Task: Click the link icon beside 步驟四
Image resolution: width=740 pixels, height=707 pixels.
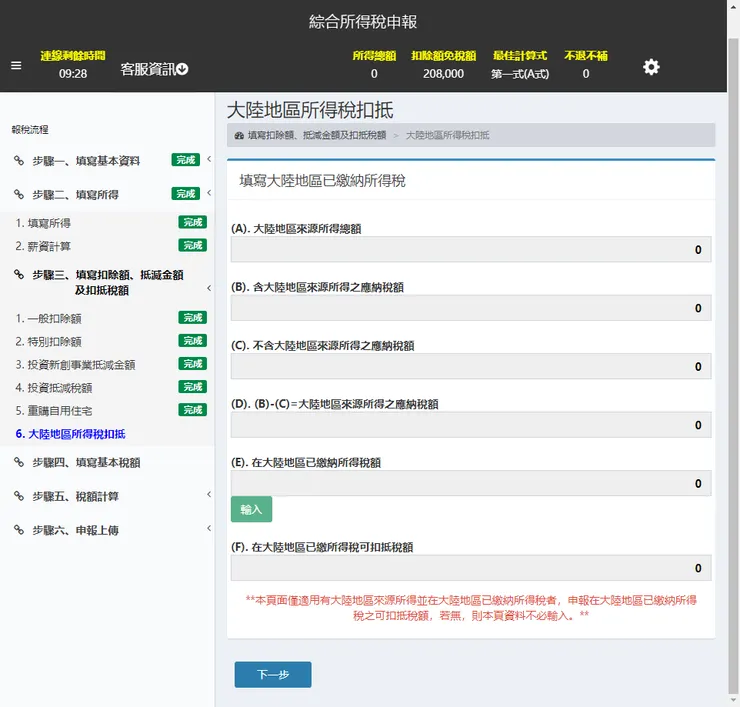Action: [x=19, y=462]
